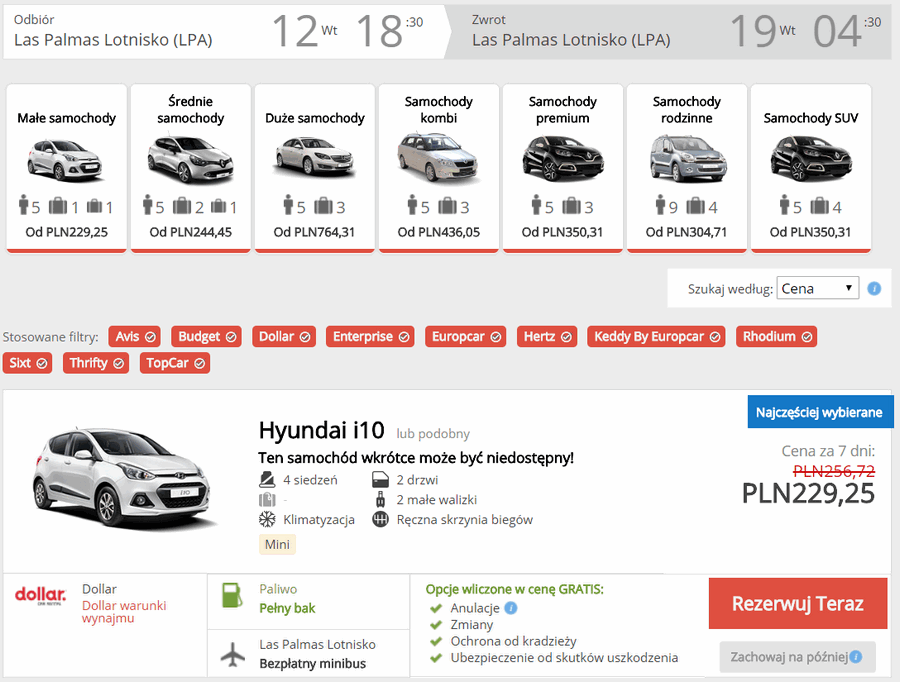Click the Citroën van image under Samochody rodzinne
Image resolution: width=900 pixels, height=682 pixels.
click(x=689, y=158)
